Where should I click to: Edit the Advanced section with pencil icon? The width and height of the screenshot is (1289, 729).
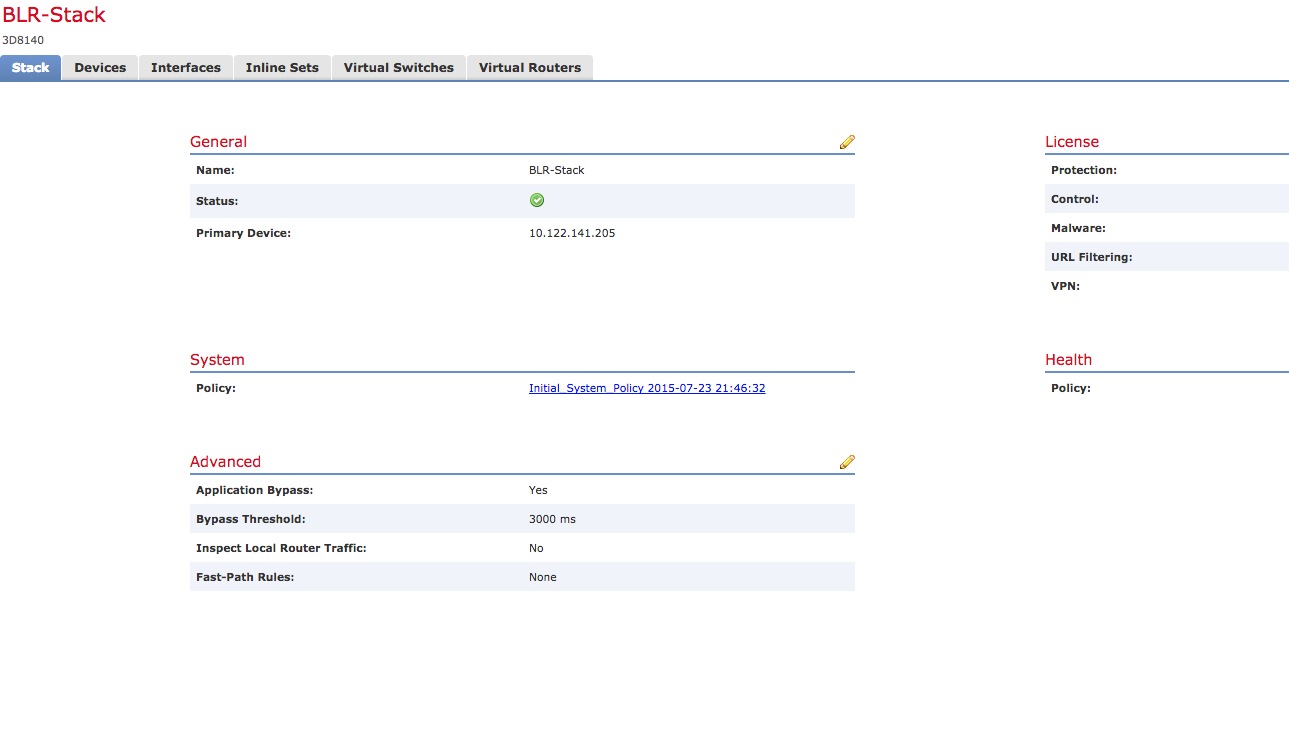847,462
